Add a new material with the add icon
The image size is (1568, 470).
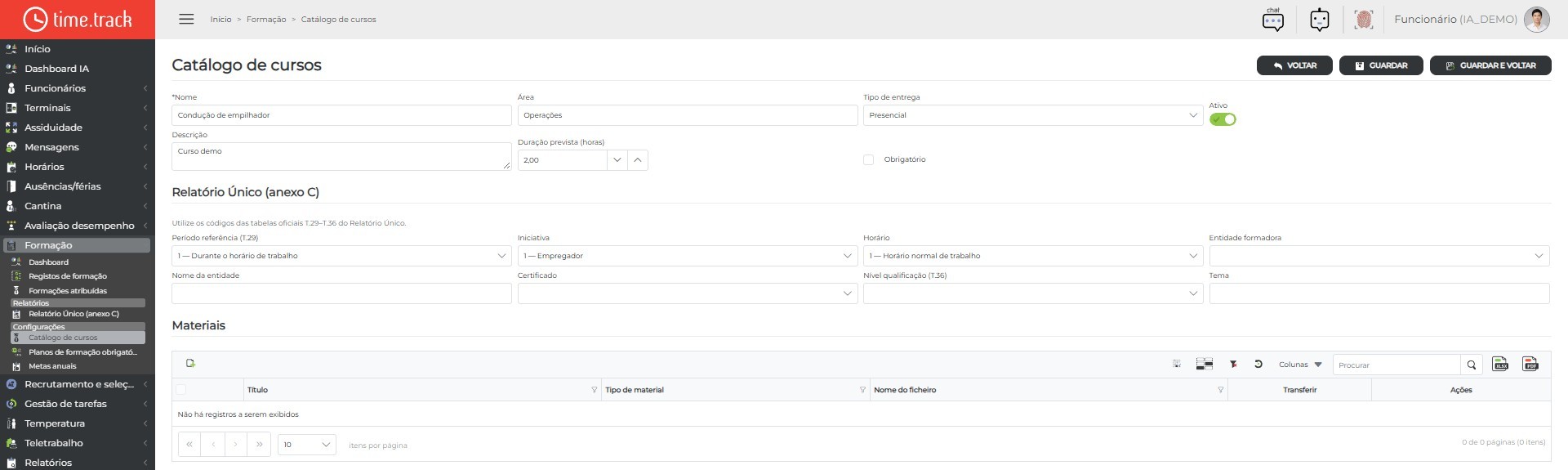click(x=190, y=364)
